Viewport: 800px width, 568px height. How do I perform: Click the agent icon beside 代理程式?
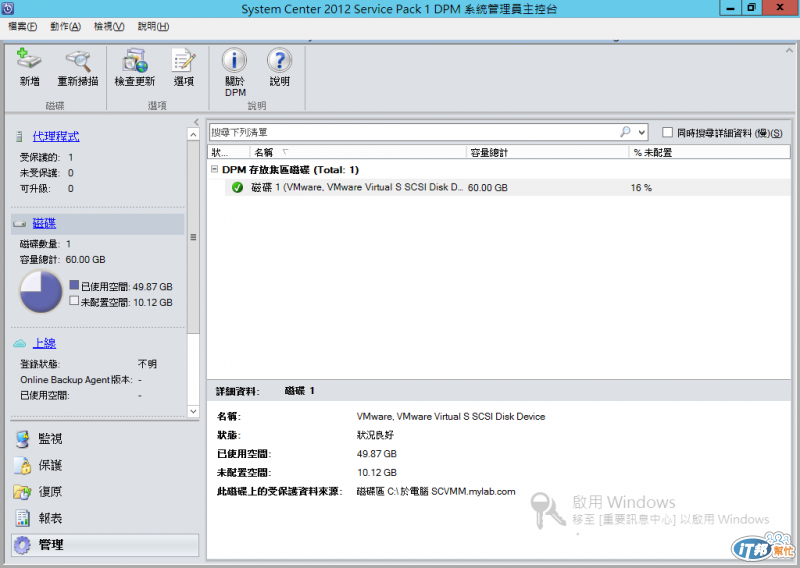(19, 136)
